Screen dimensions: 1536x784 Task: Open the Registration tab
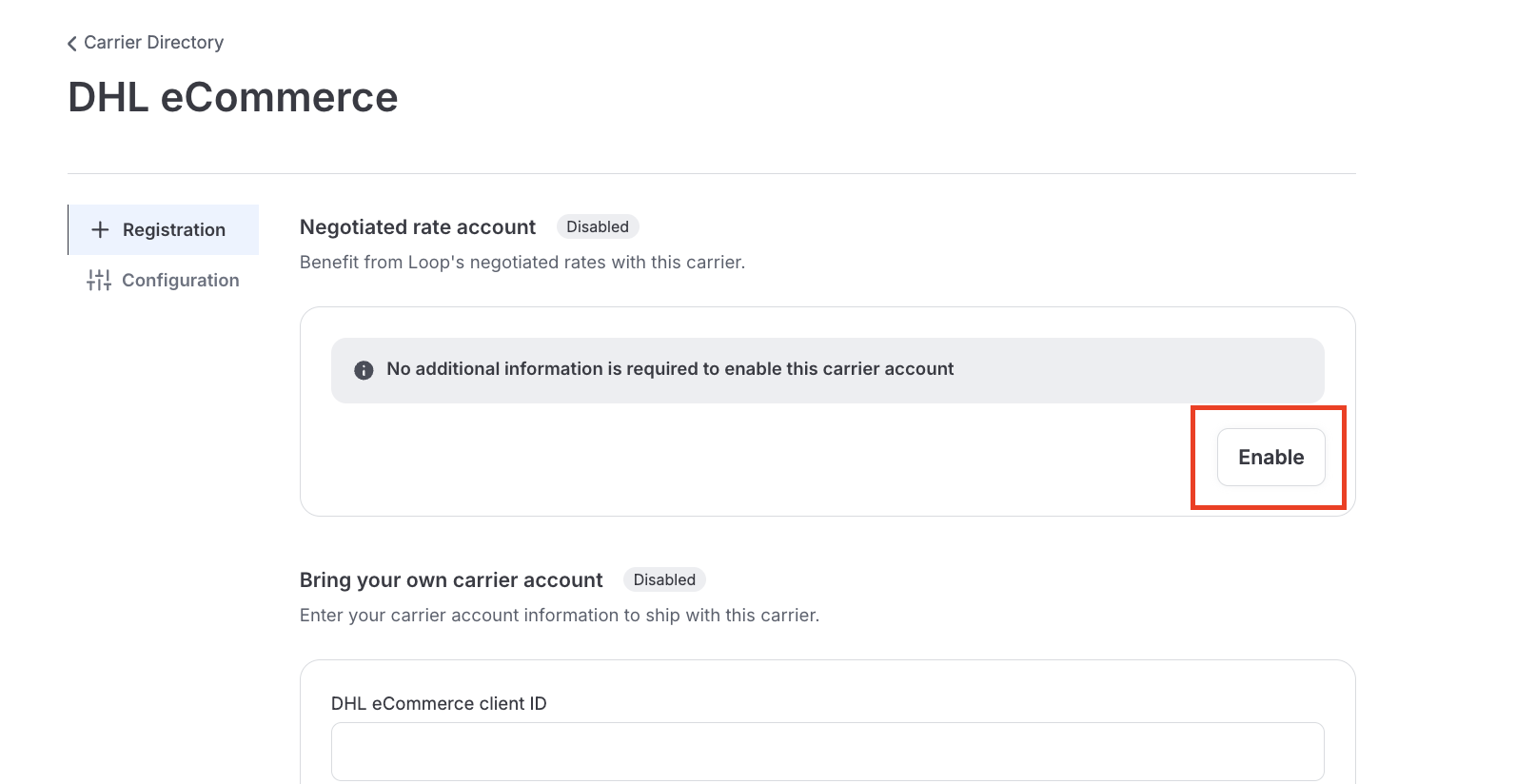click(174, 230)
